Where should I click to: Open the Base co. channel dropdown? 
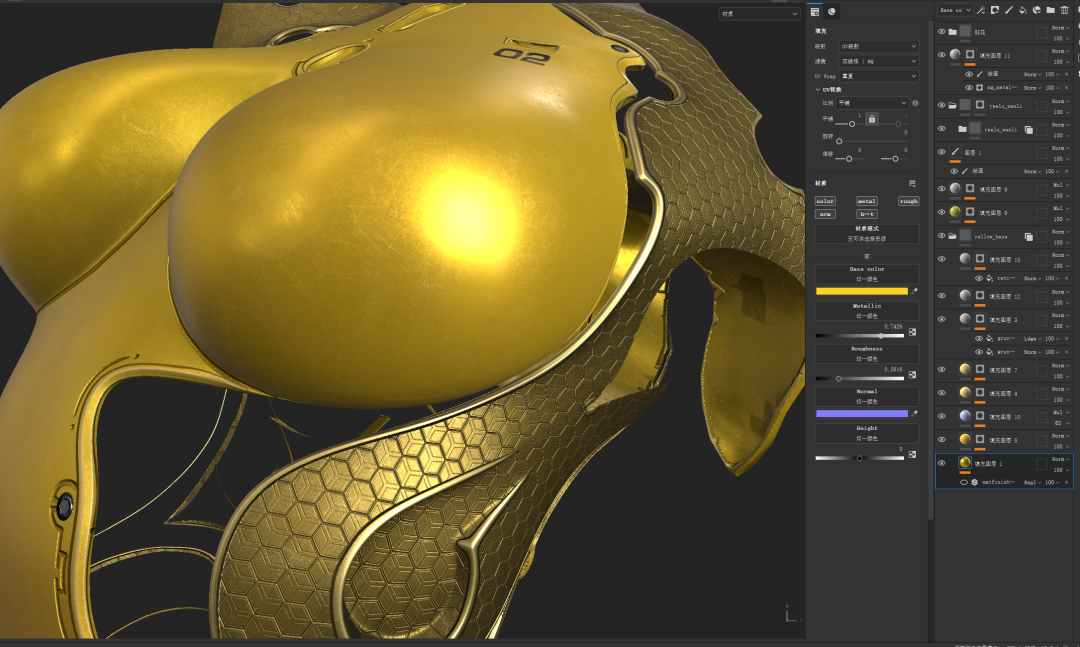[955, 10]
